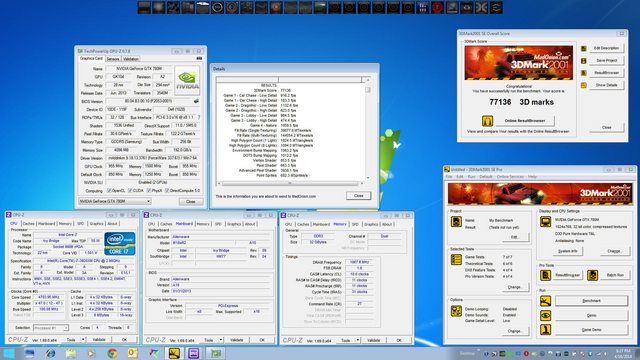Open the GPU selection dropdown in GPU-Z
The height and width of the screenshot is (360, 640).
click(x=114, y=201)
